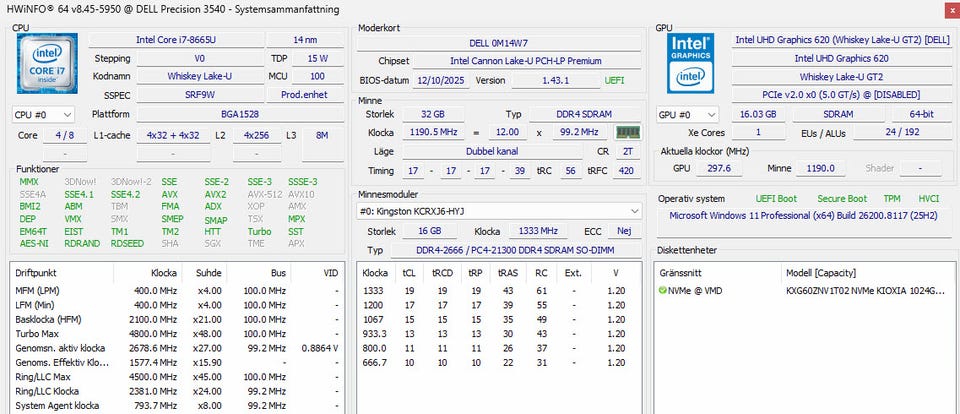Click the Modell [Capacity] column header
Screen dimensions: 960x414
(818, 272)
